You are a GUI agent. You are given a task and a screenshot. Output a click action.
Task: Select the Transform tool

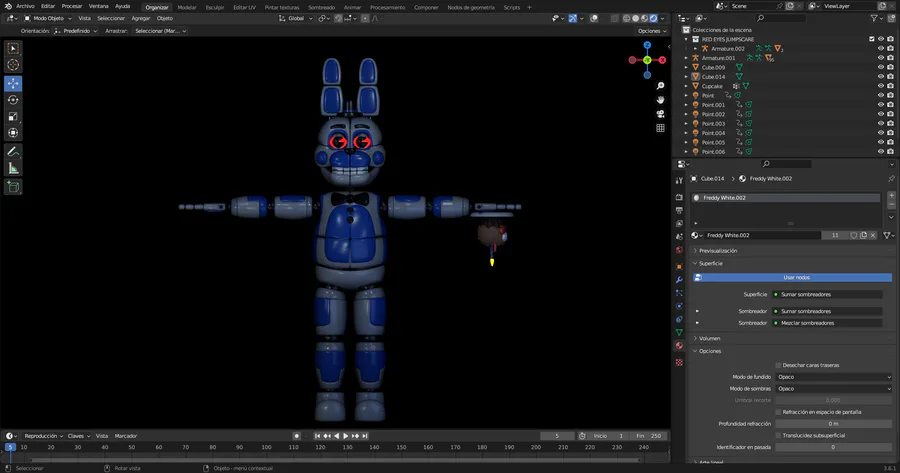tap(13, 133)
